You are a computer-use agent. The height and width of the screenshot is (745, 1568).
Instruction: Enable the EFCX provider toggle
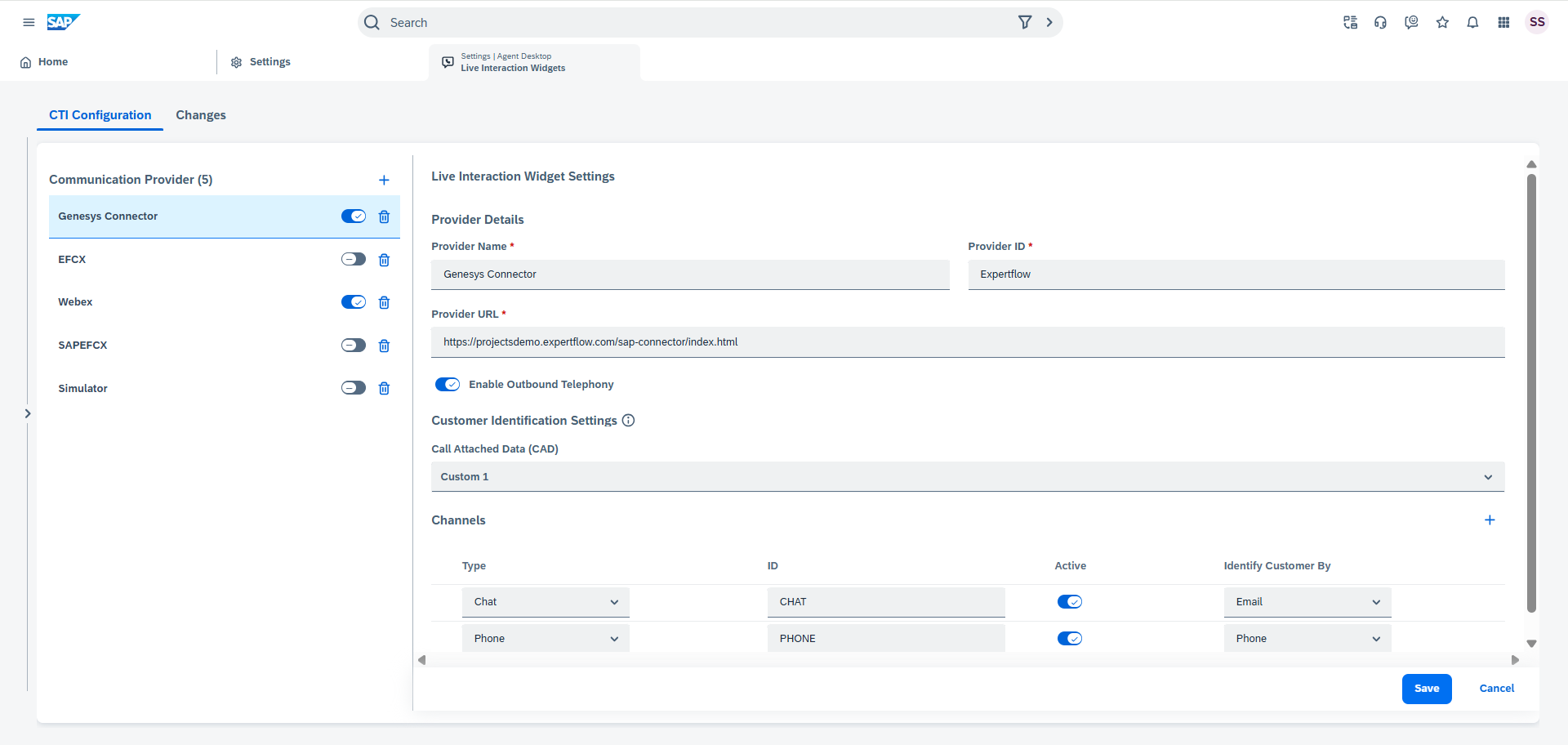click(353, 260)
